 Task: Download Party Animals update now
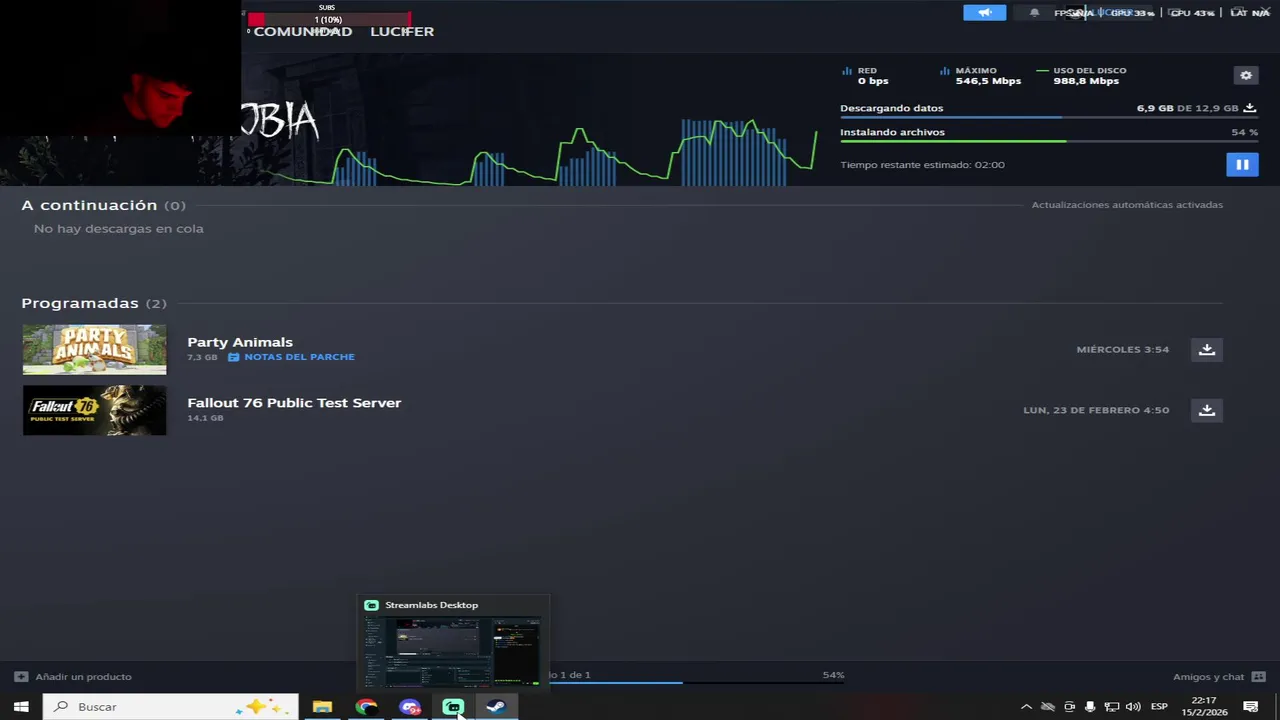1207,349
